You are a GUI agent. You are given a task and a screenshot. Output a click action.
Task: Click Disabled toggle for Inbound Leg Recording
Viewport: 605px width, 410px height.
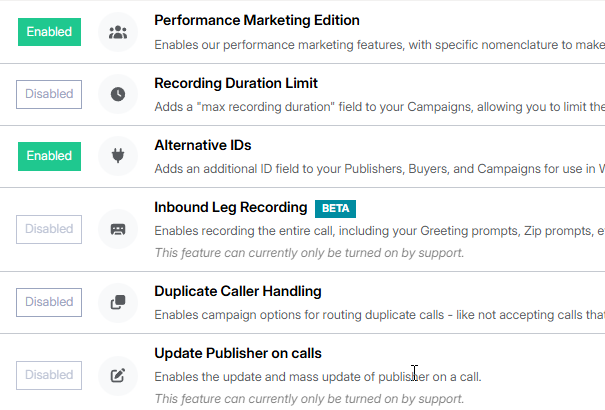(49, 229)
